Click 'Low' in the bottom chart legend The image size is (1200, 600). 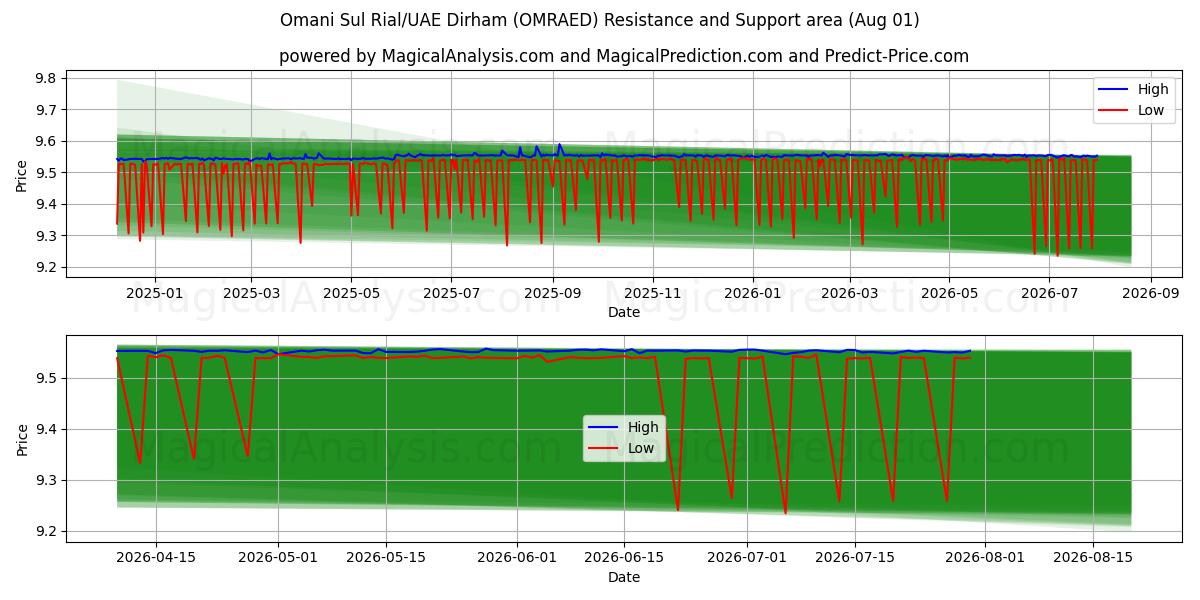pos(641,448)
